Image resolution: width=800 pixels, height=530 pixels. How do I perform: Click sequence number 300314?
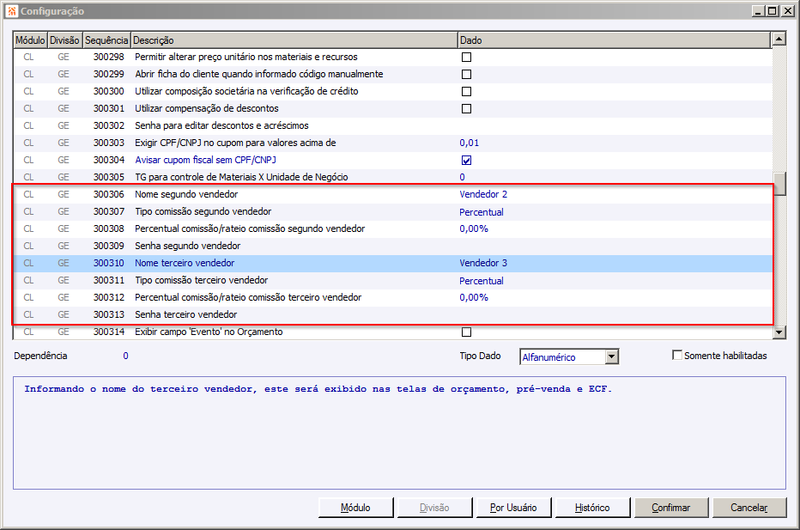[109, 332]
